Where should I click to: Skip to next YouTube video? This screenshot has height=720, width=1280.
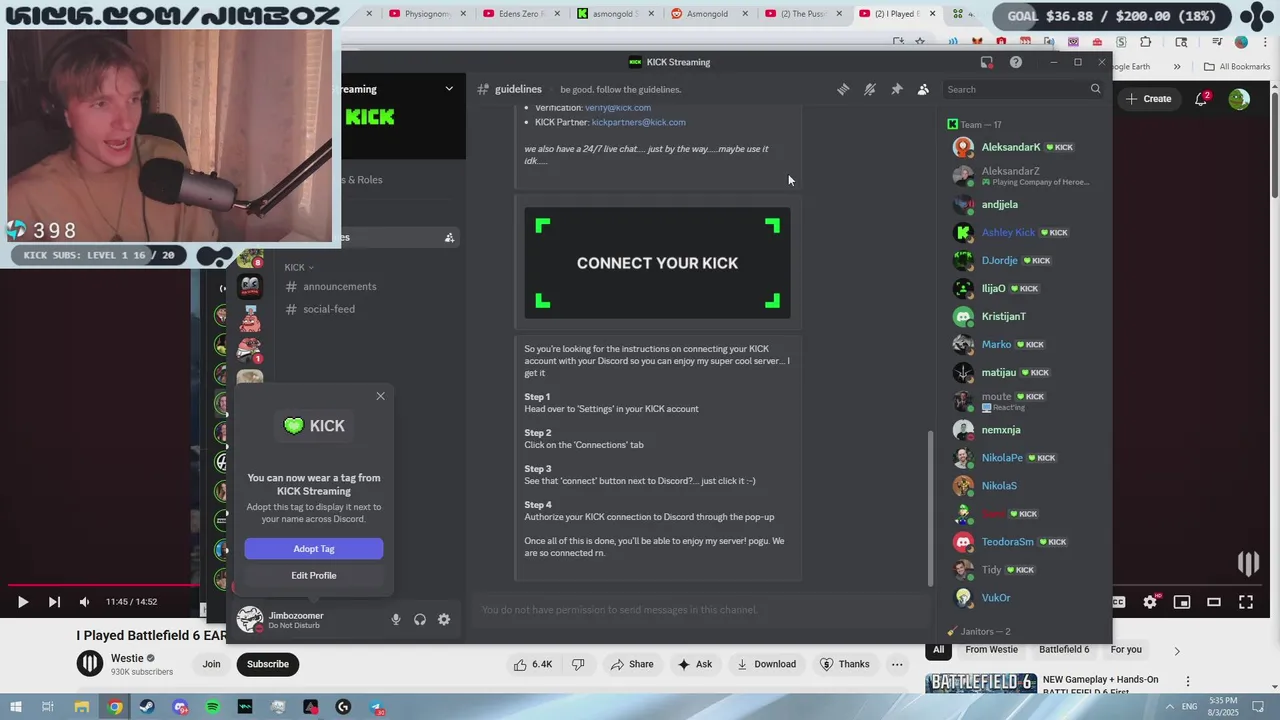click(x=54, y=602)
